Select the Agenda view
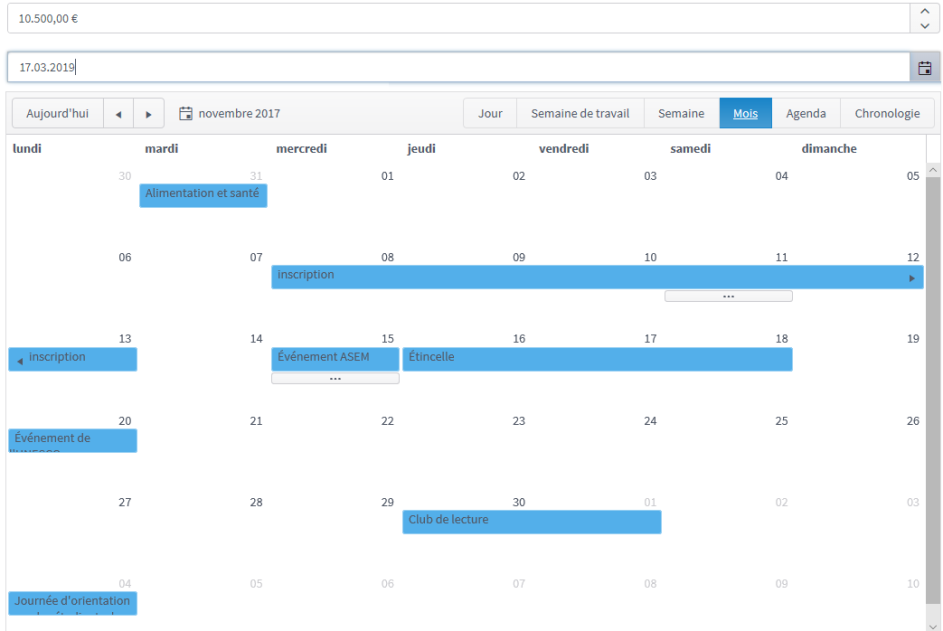 805,114
